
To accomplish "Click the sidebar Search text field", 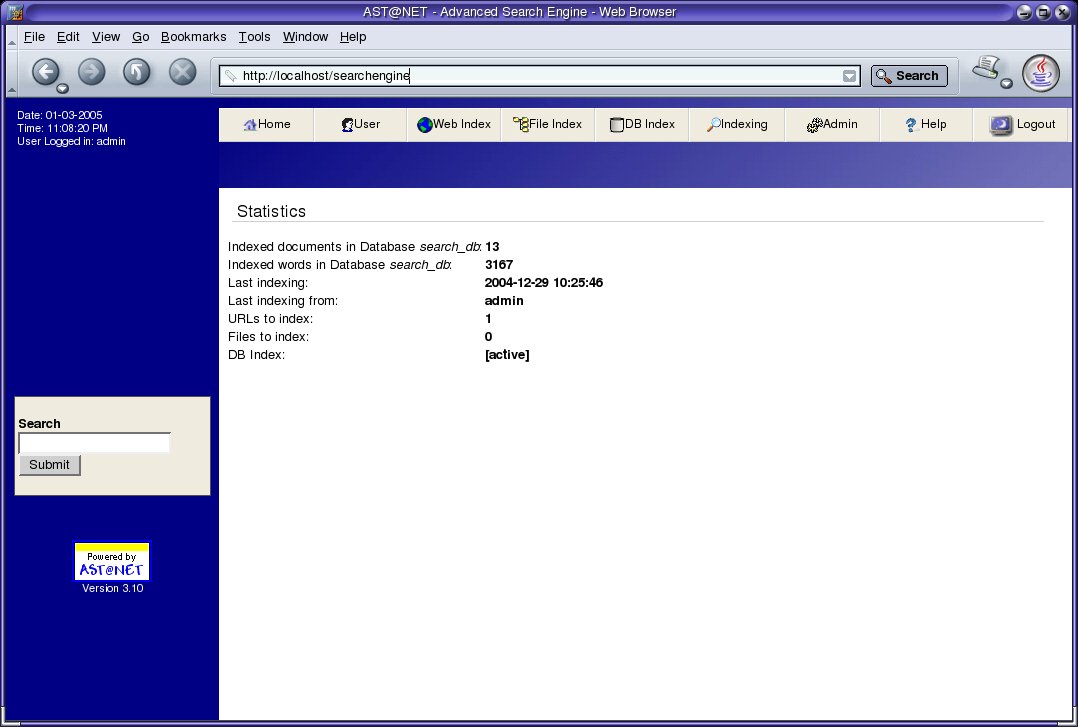I will point(94,443).
